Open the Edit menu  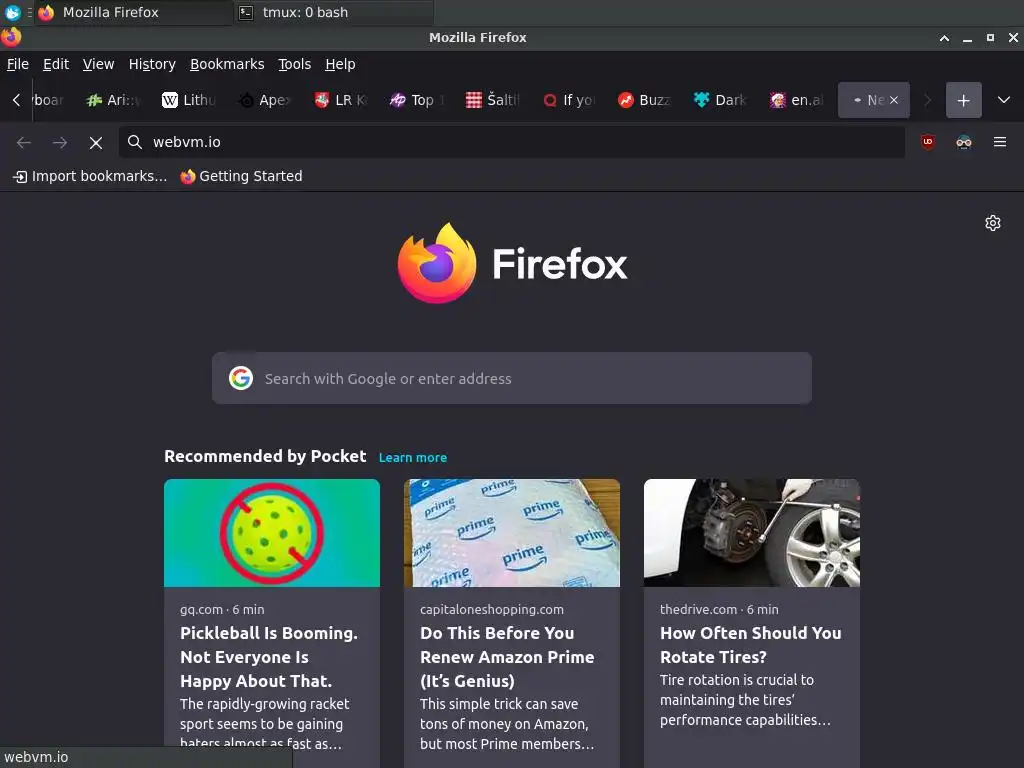tap(56, 64)
